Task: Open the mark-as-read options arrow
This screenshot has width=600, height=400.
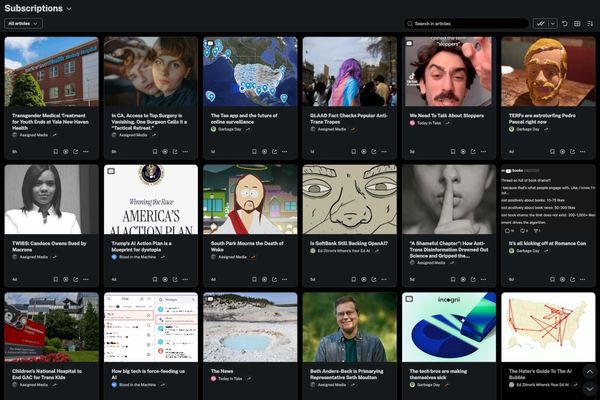Action: (x=553, y=24)
